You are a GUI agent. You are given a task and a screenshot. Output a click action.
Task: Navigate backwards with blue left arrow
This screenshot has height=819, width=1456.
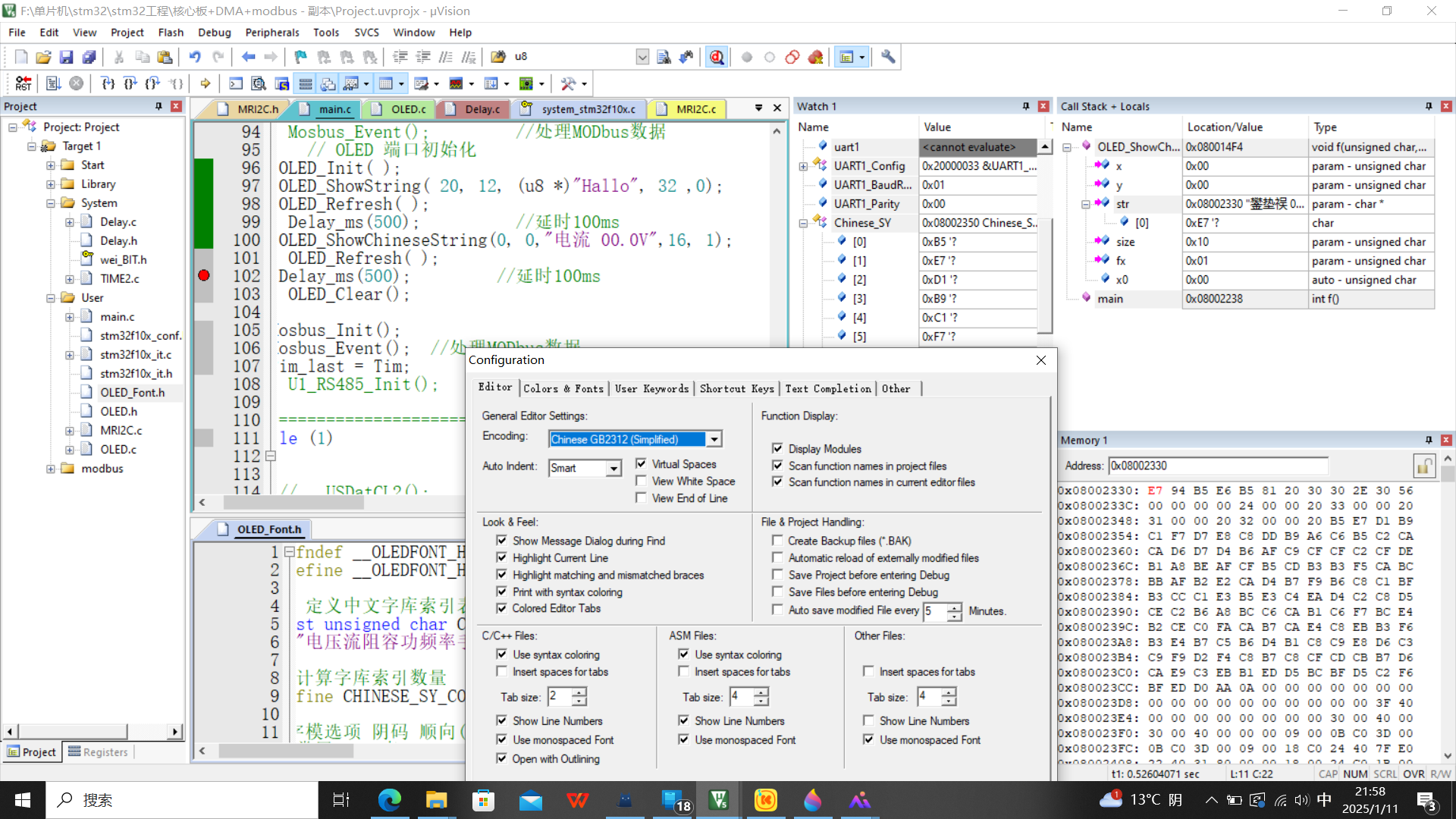(248, 57)
